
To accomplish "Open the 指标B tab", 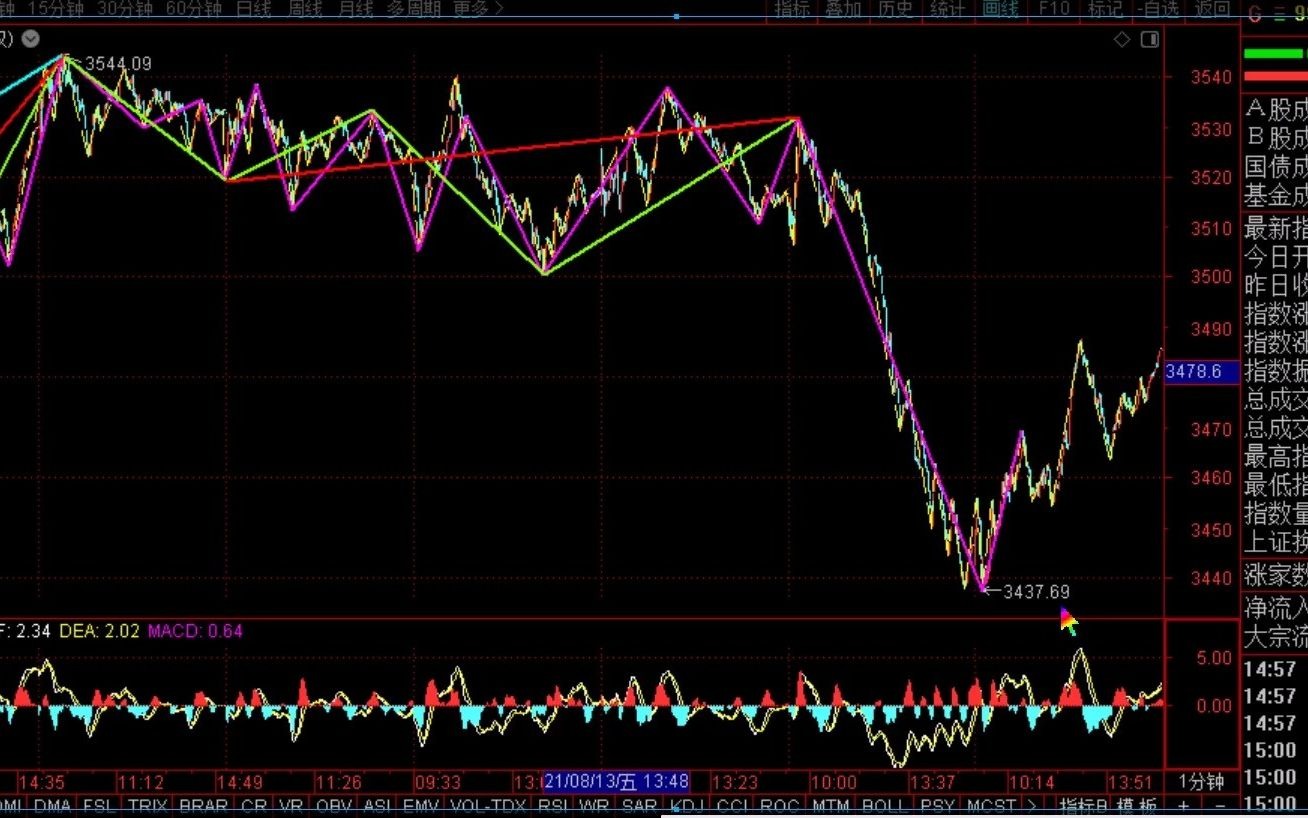I will tap(1084, 806).
